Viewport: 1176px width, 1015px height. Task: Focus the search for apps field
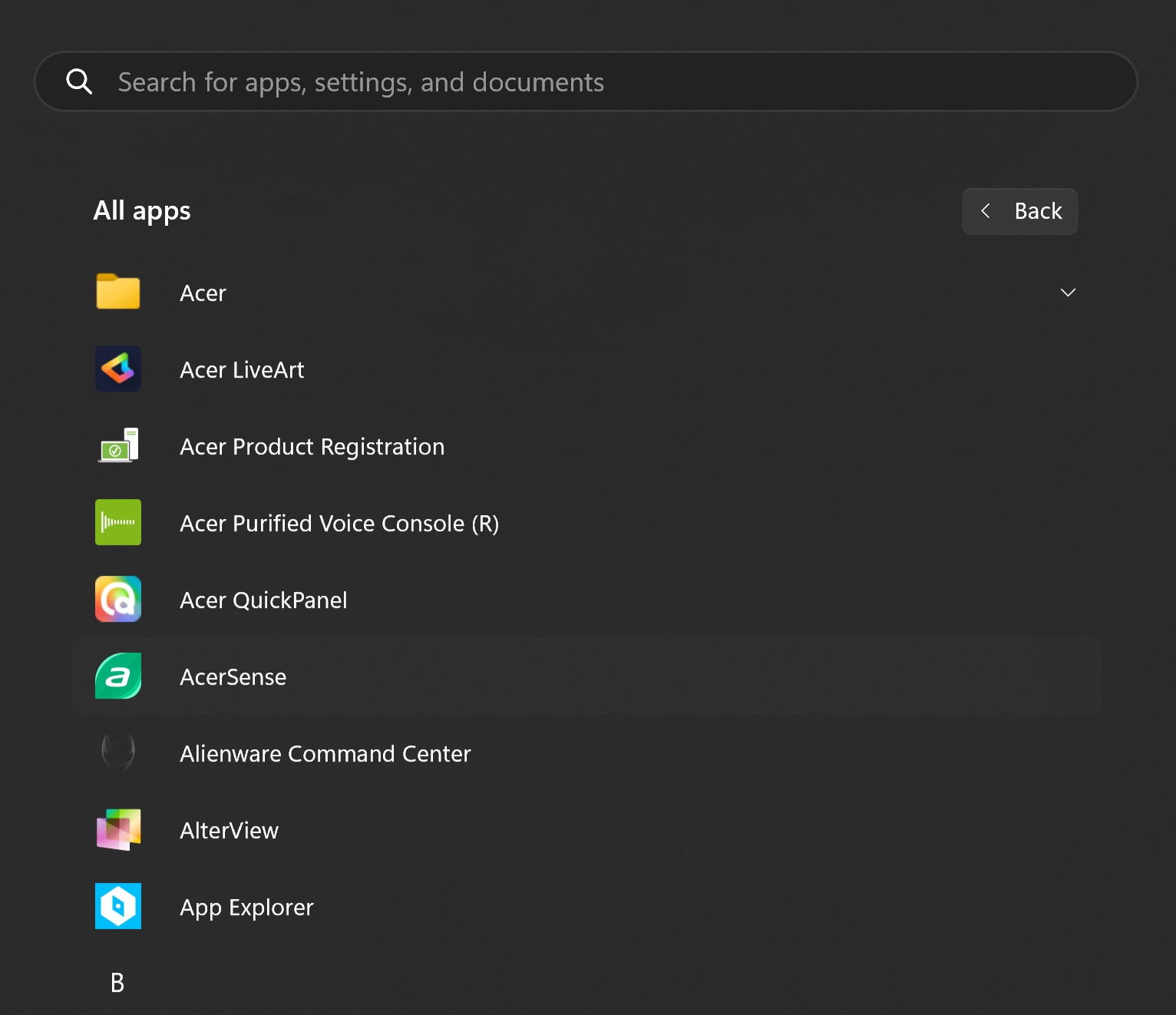point(586,81)
